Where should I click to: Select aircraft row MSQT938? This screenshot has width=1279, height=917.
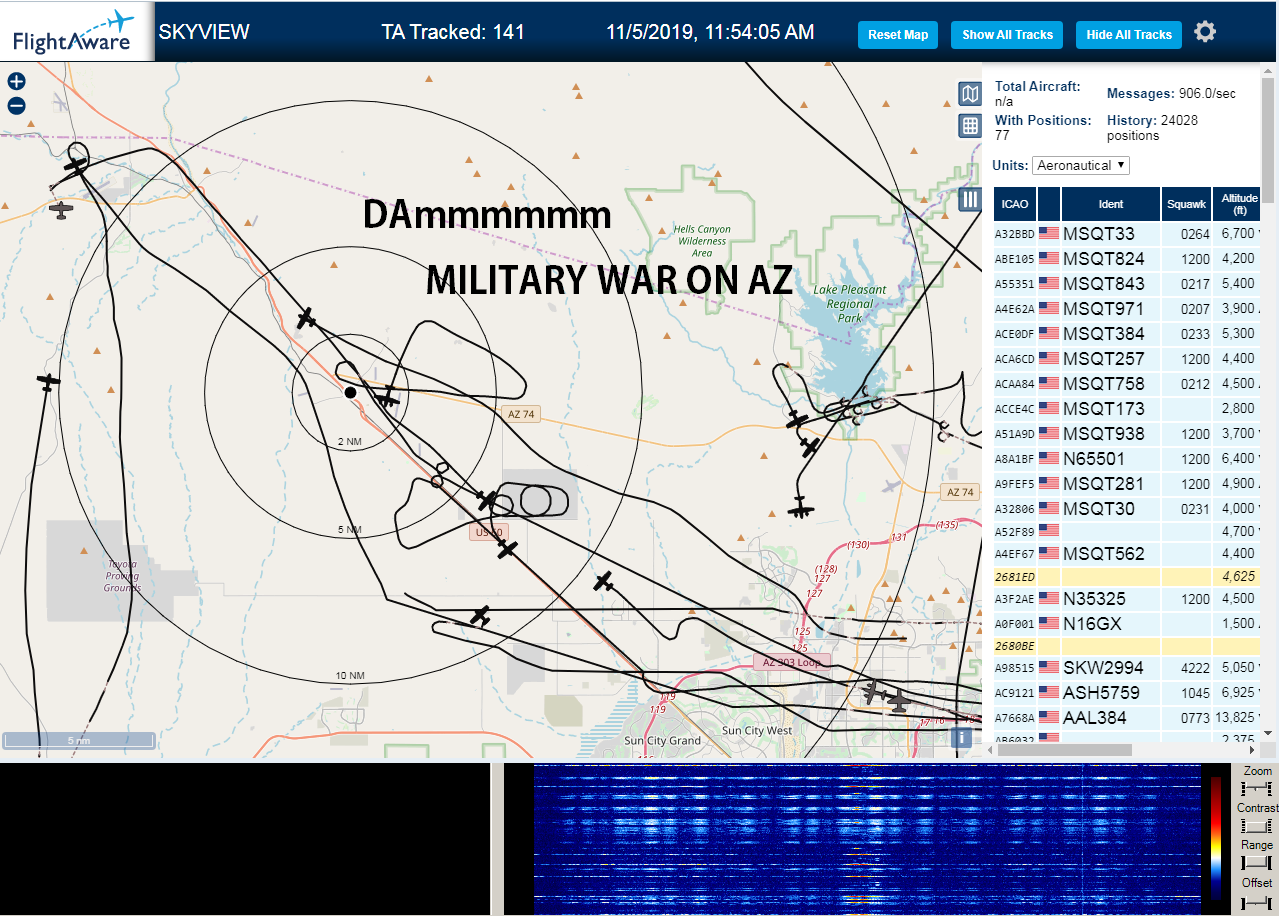tap(1128, 434)
